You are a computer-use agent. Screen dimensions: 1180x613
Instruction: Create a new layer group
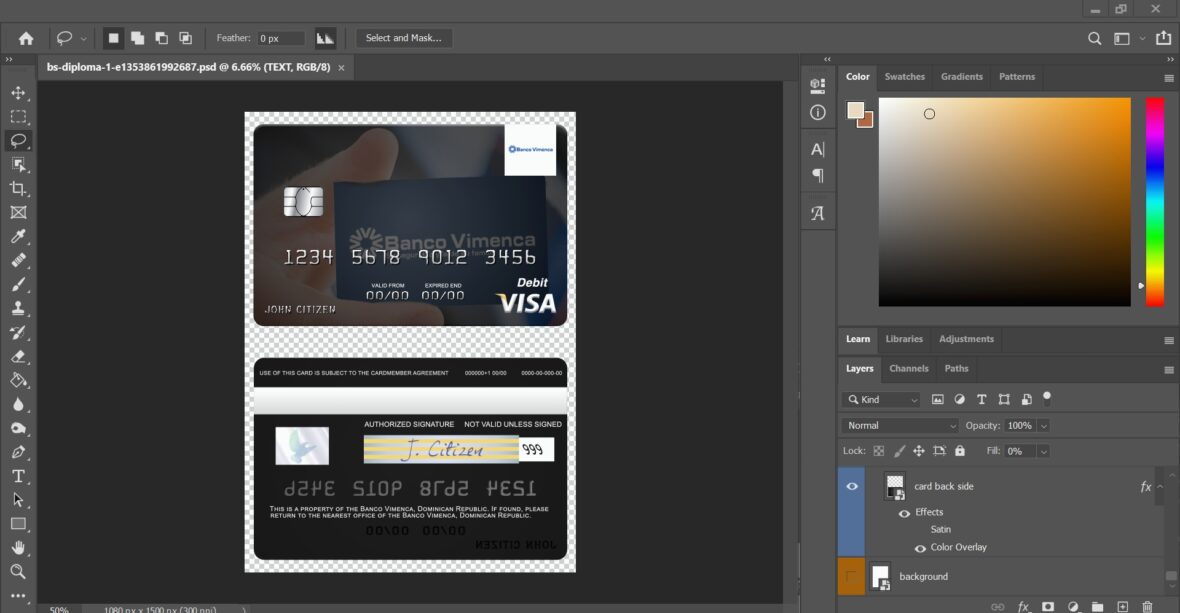click(x=1097, y=606)
